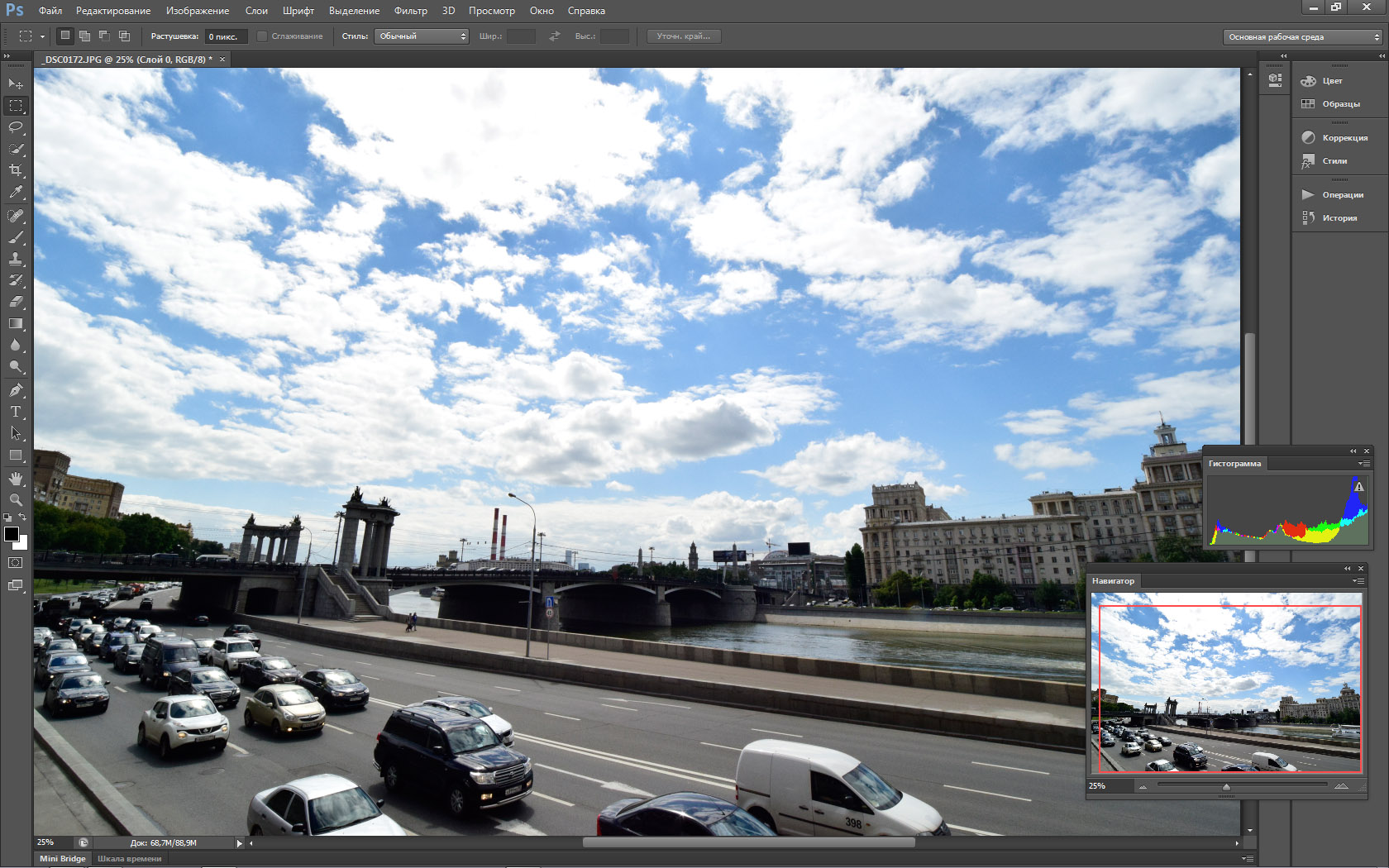Open the Стиль dropdown
Viewport: 1389px width, 868px height.
(x=422, y=36)
